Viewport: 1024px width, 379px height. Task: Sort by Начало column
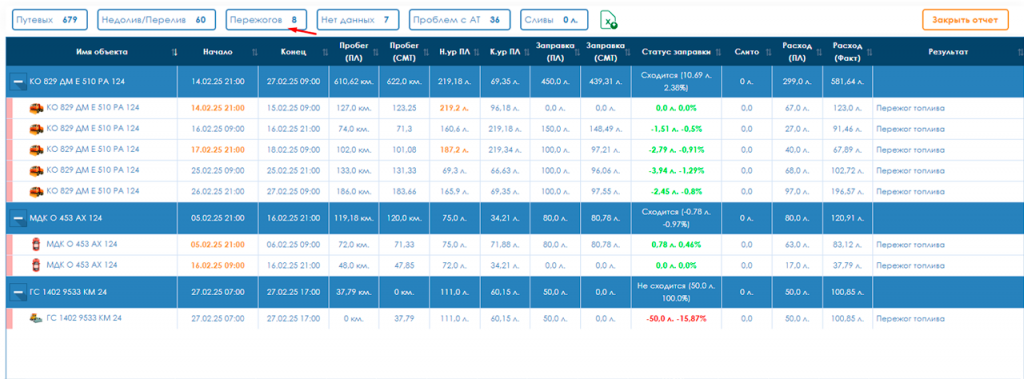click(x=255, y=52)
